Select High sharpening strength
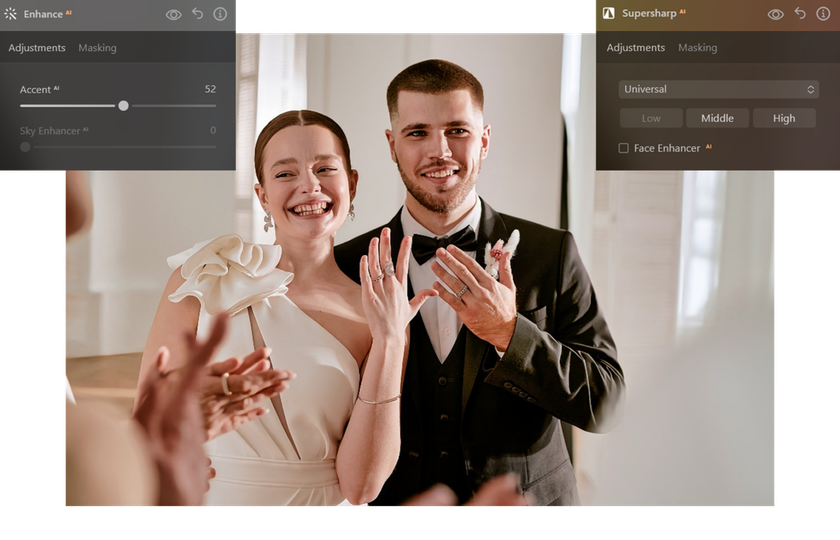The height and width of the screenshot is (540, 840). pos(784,118)
